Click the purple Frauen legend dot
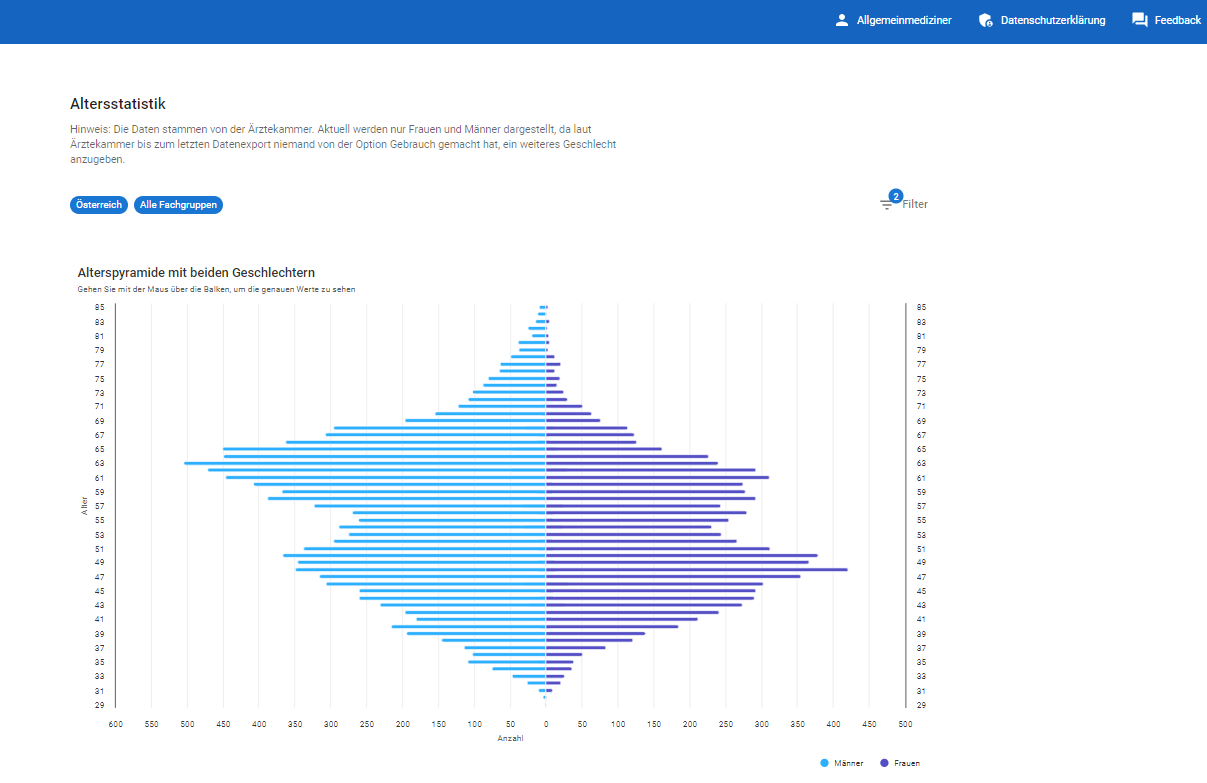Image resolution: width=1207 pixels, height=783 pixels. tap(884, 763)
